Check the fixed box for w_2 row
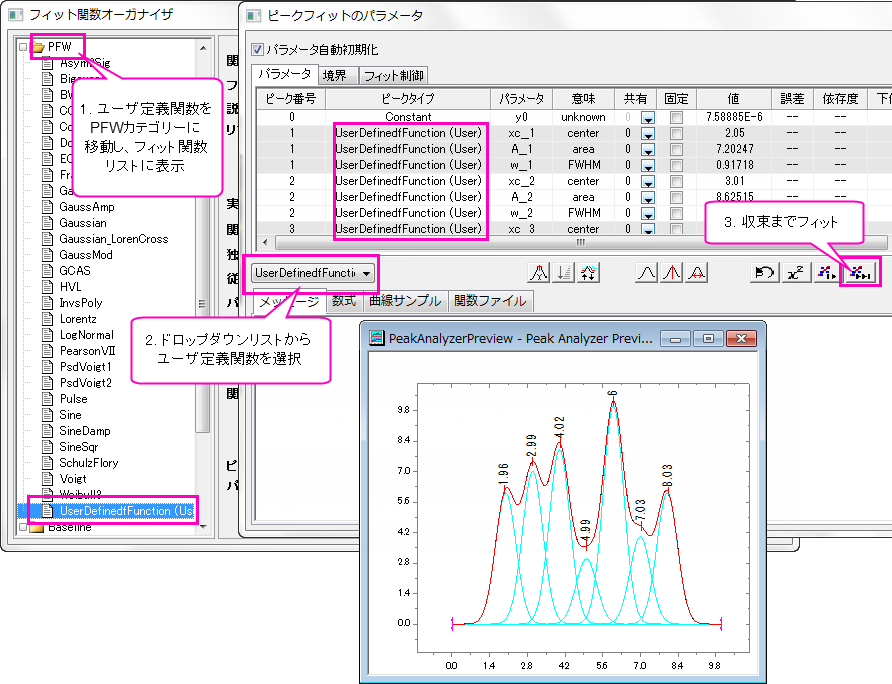 676,213
